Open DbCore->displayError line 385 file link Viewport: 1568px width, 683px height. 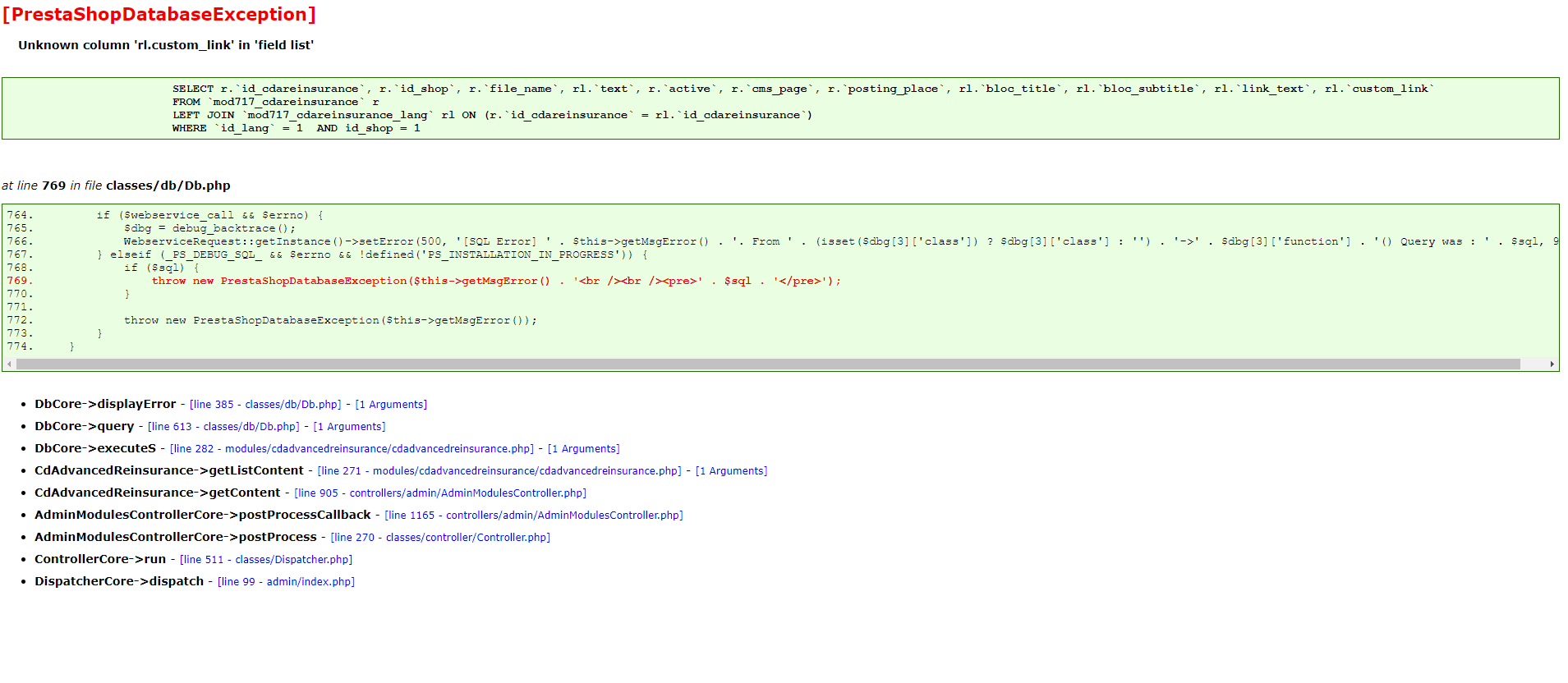coord(265,405)
